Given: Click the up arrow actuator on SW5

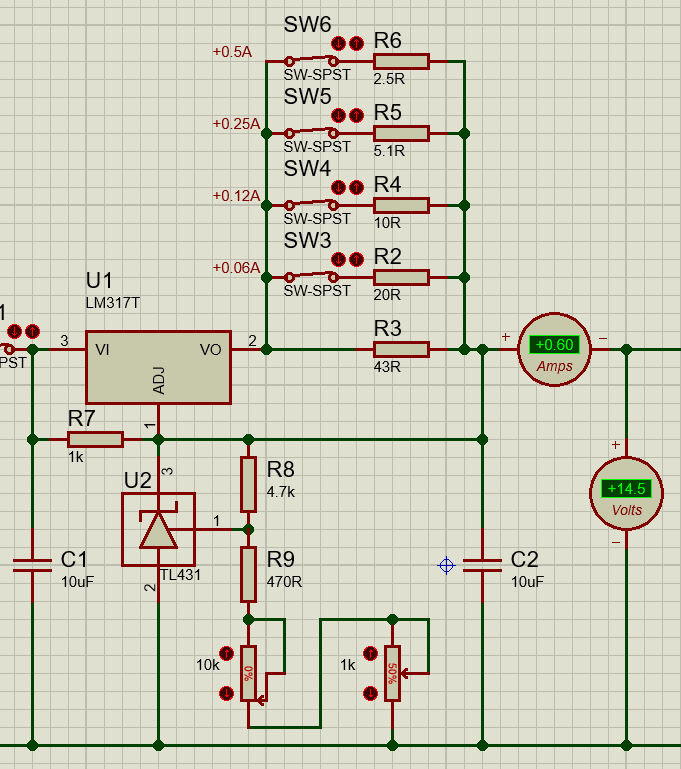Looking at the screenshot, I should click(x=356, y=115).
